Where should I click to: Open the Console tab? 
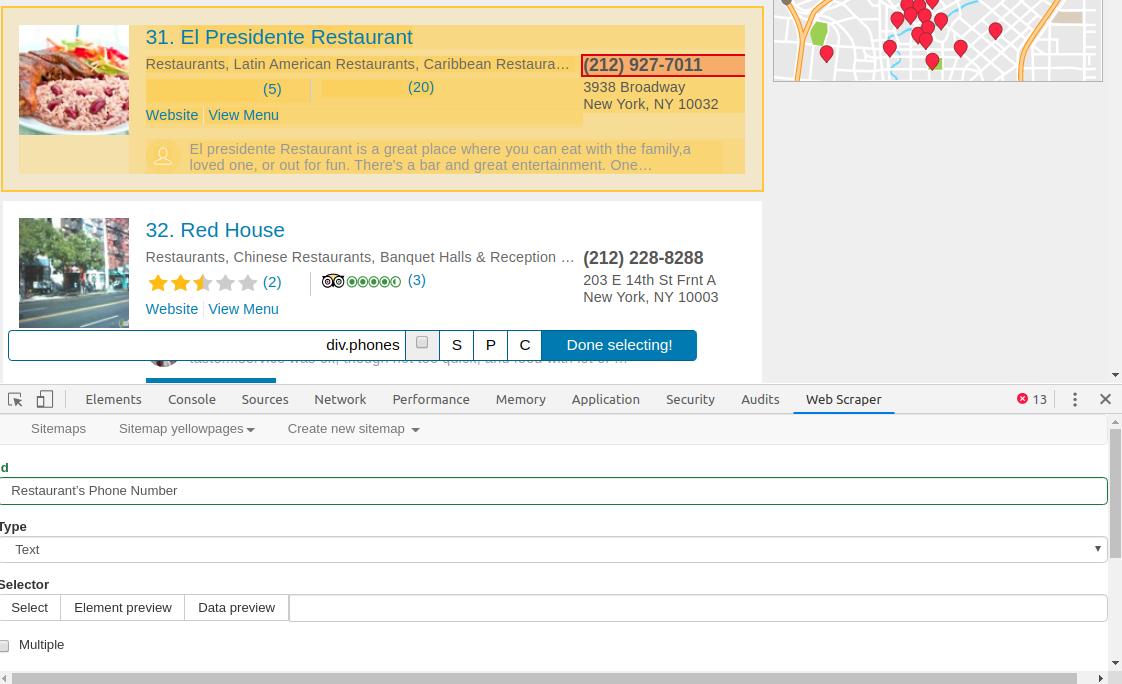pyautogui.click(x=192, y=399)
